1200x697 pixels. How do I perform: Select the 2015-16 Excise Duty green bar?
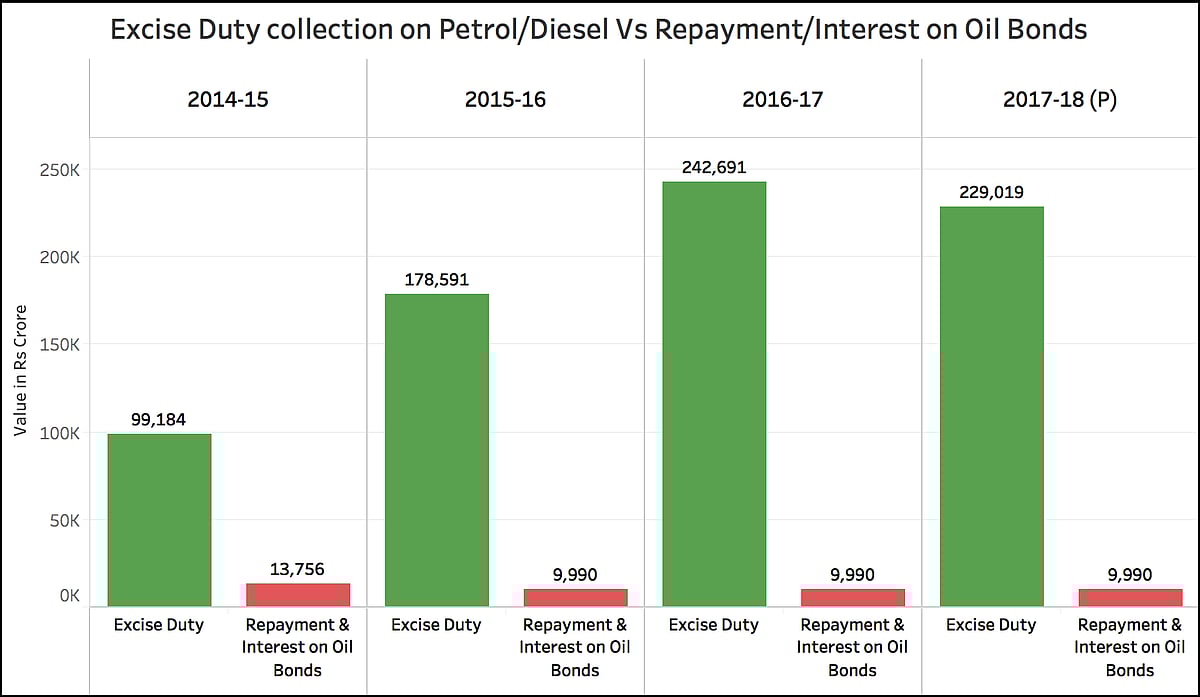coord(436,450)
